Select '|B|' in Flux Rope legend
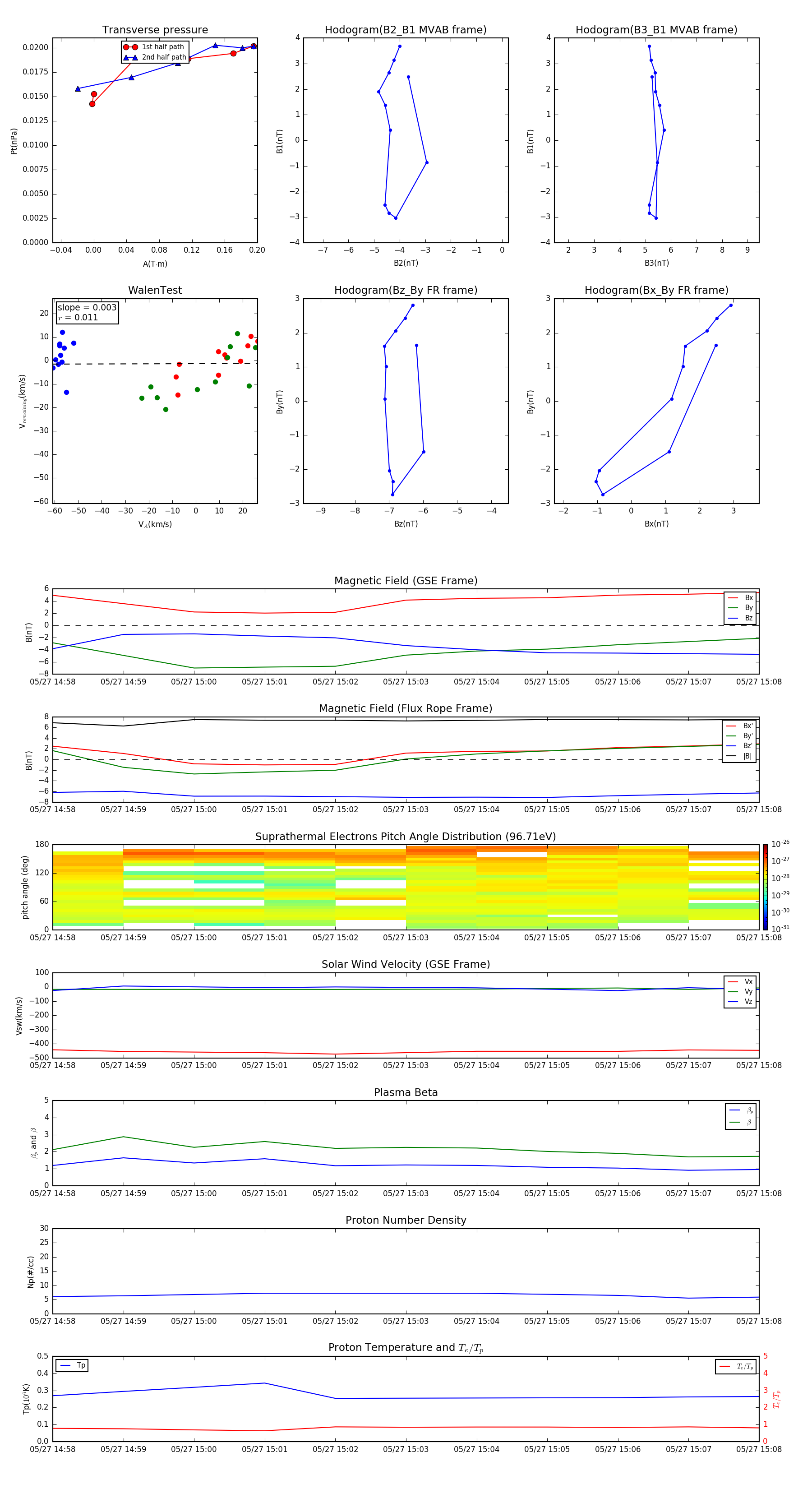Image resolution: width=812 pixels, height=1489 pixels. (739, 756)
